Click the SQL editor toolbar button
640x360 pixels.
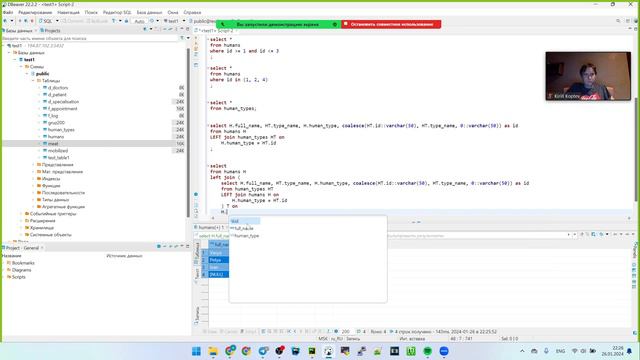tap(46, 21)
